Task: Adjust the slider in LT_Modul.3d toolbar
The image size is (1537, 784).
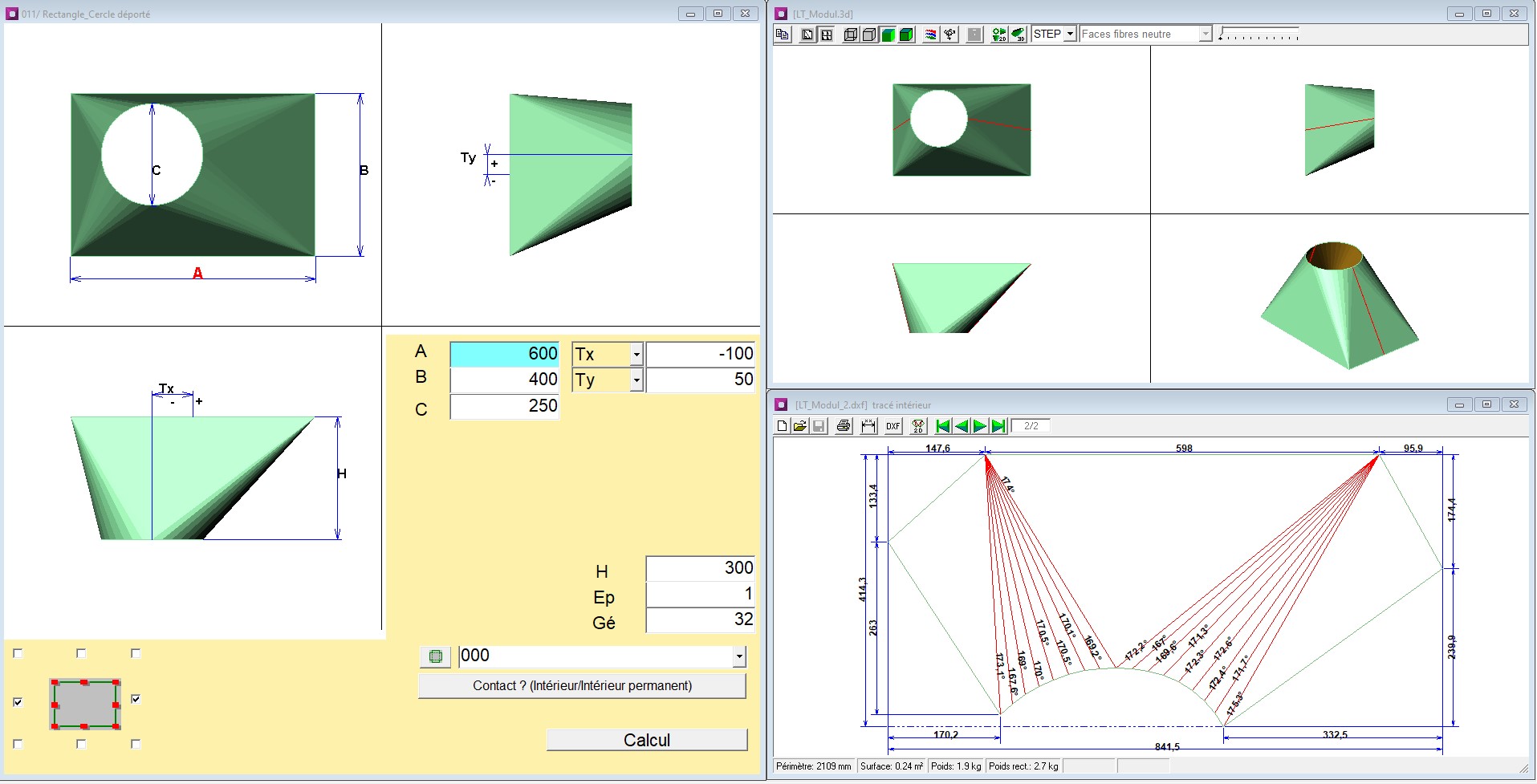Action: (x=1258, y=34)
